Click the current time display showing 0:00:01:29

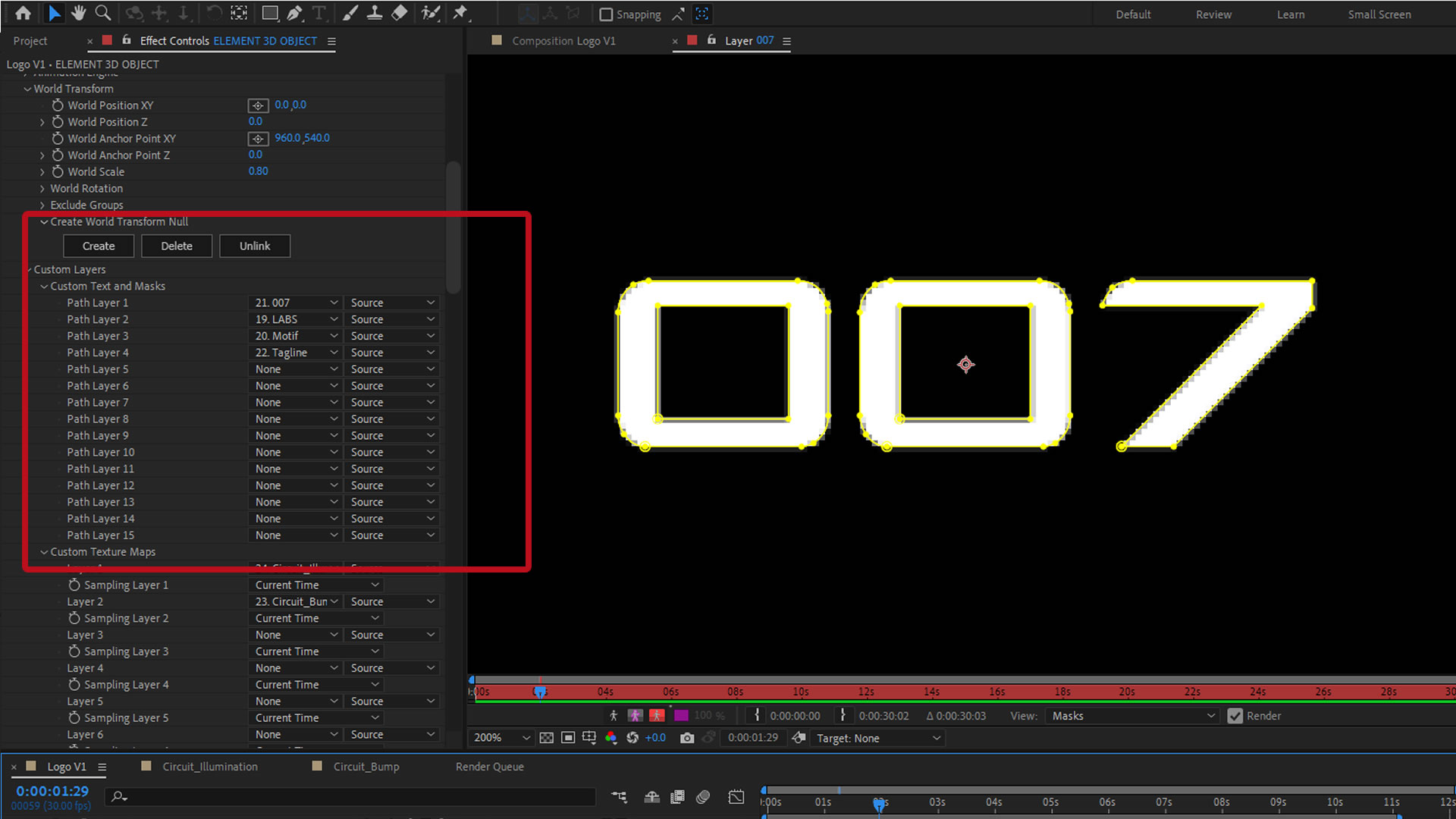(x=51, y=791)
